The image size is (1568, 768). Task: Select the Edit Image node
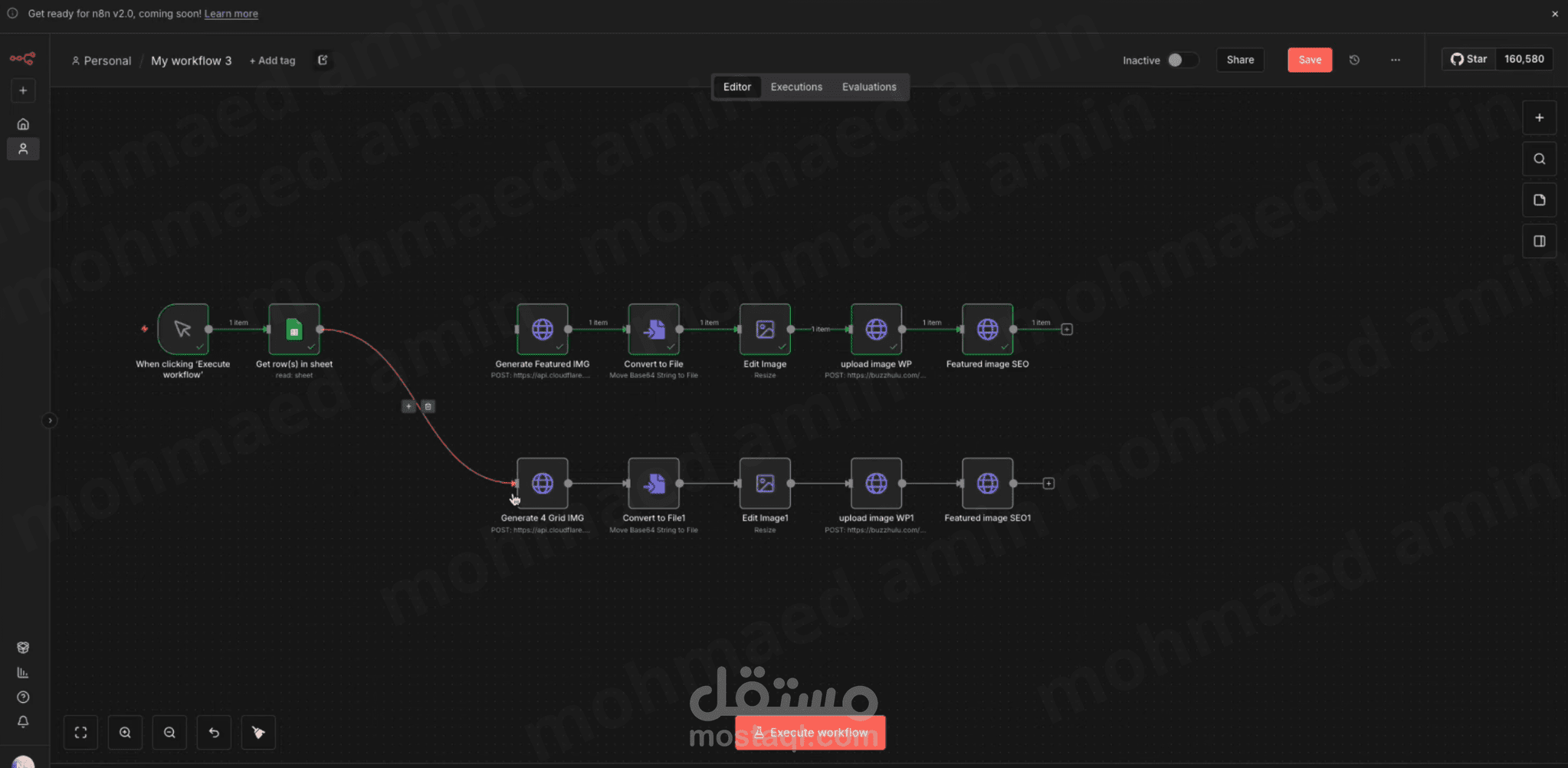click(765, 329)
